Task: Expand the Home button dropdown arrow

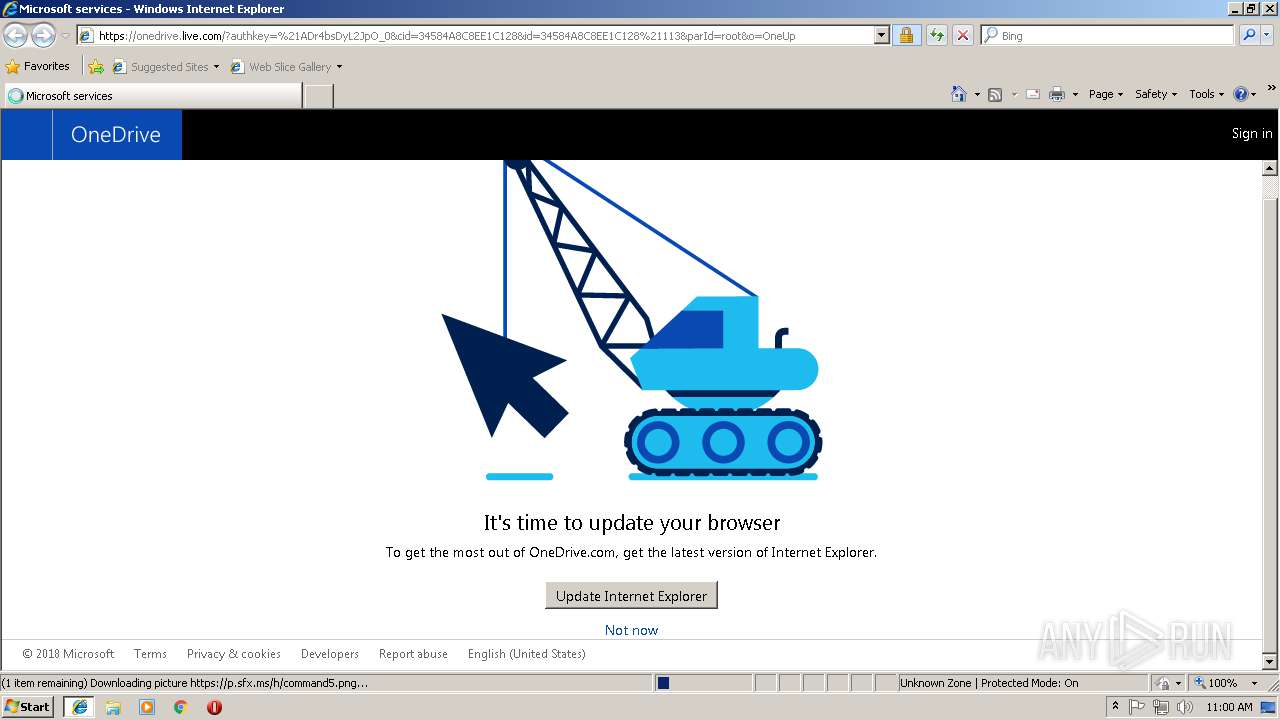Action: 977,94
